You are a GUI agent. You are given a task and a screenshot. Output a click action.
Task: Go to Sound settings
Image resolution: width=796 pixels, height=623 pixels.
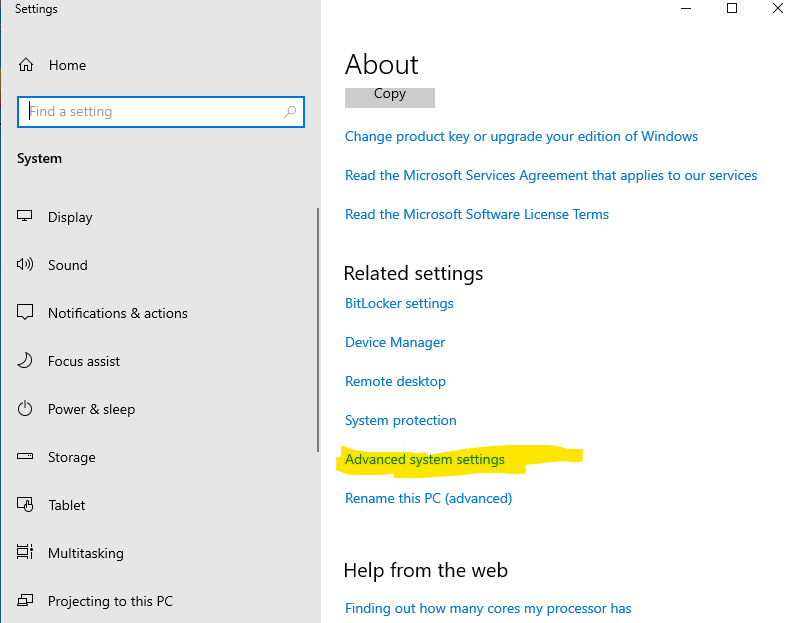pyautogui.click(x=68, y=265)
